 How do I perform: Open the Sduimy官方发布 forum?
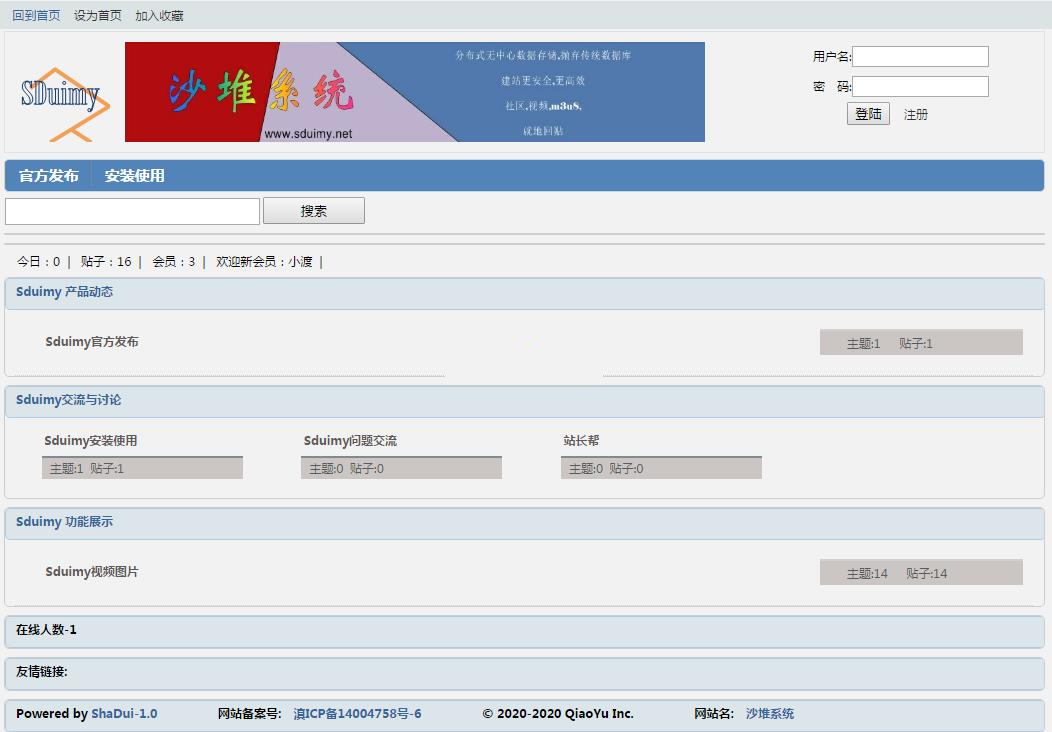coord(92,342)
